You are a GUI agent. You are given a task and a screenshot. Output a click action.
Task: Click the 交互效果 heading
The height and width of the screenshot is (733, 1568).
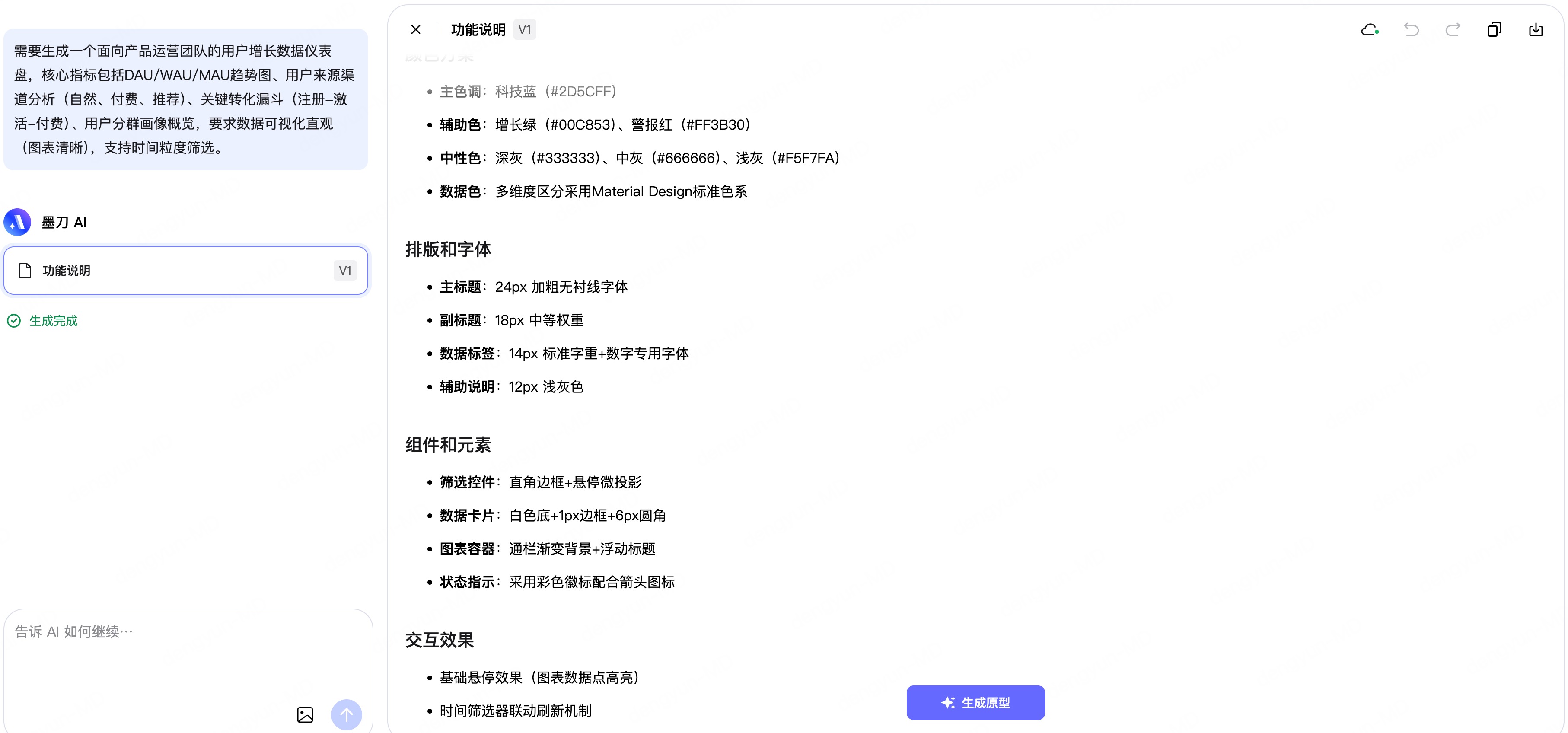point(440,641)
